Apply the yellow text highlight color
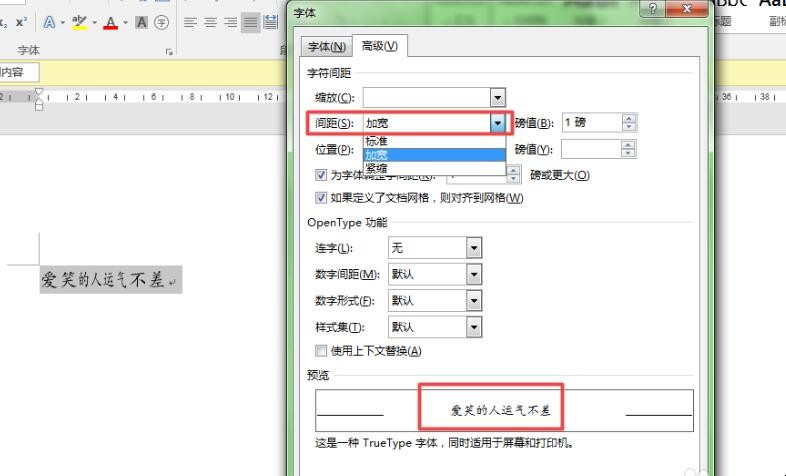This screenshot has width=786, height=476. pyautogui.click(x=79, y=23)
